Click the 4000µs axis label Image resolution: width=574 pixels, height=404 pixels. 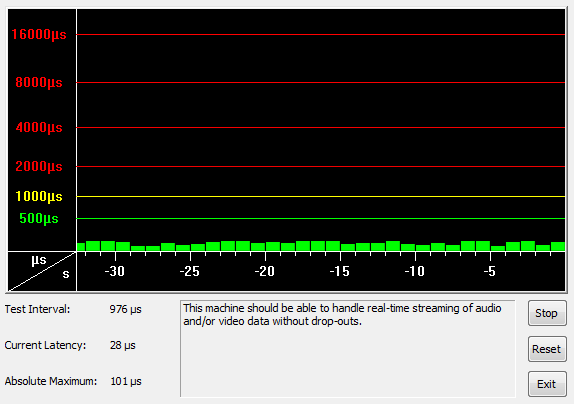click(39, 128)
